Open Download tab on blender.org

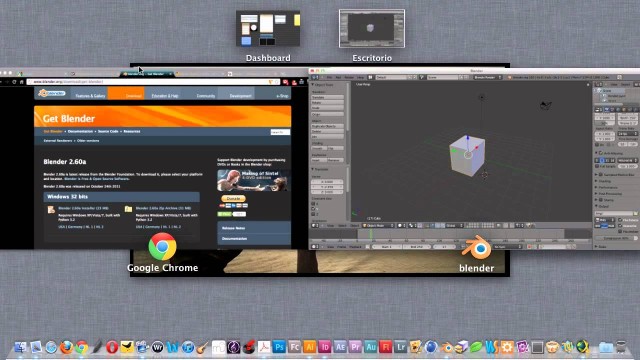126,93
